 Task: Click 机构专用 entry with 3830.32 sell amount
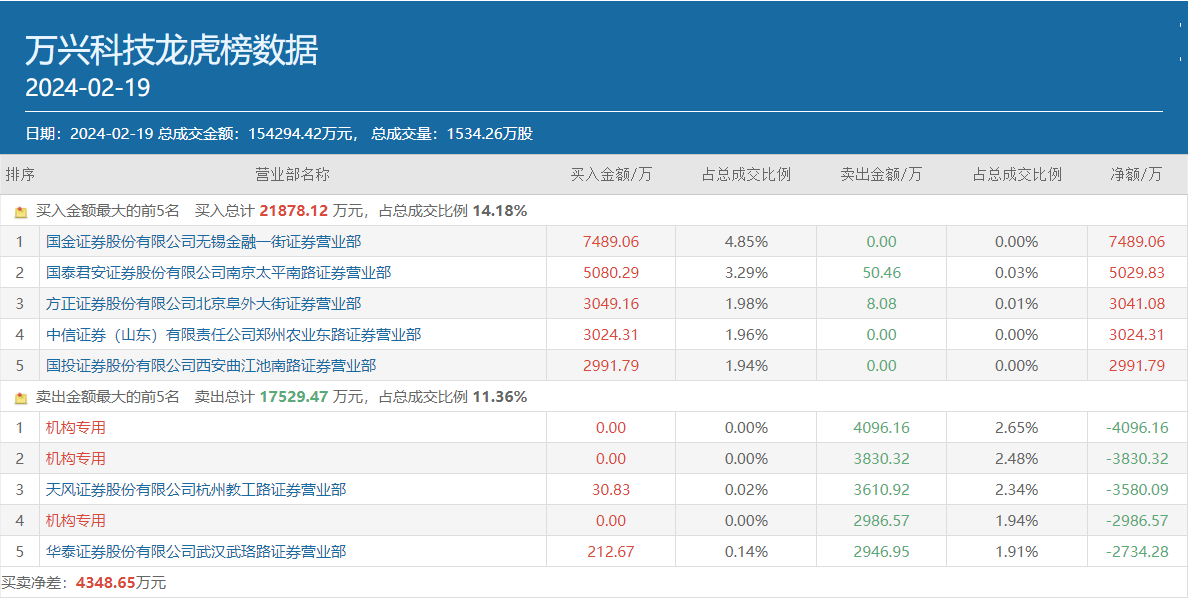(75, 459)
